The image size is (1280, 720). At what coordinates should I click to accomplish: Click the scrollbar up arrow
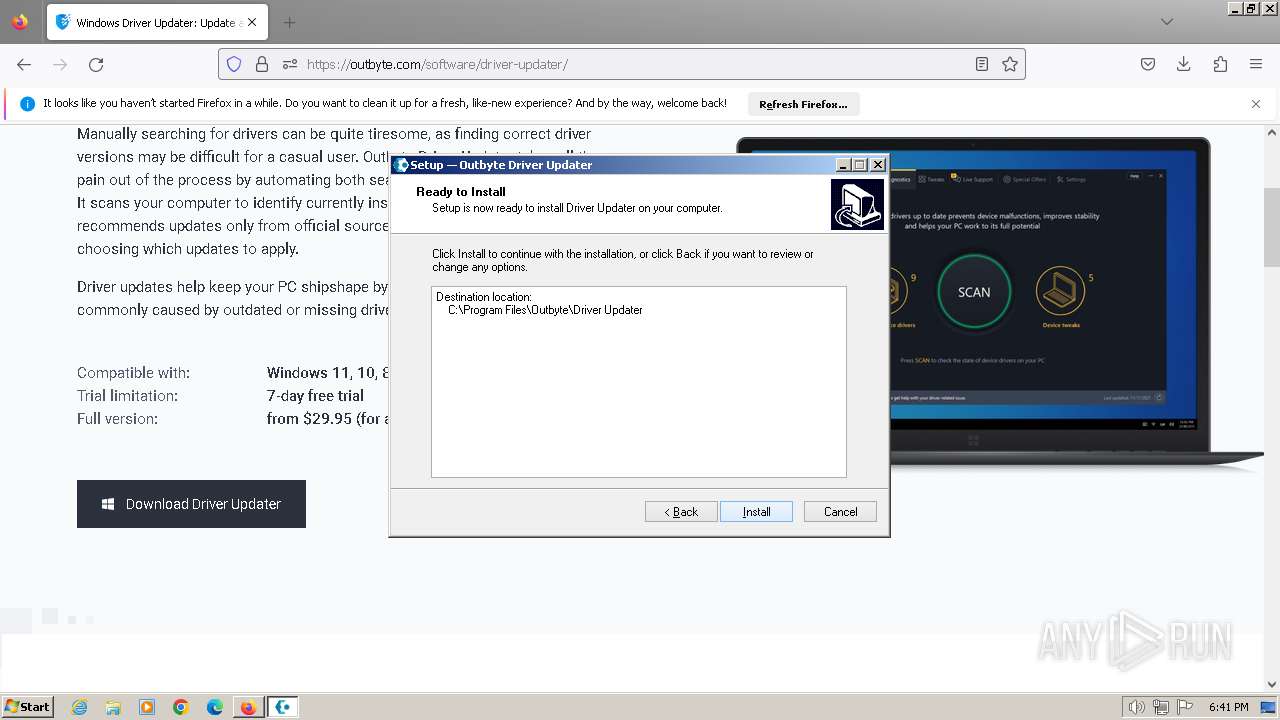[x=1272, y=132]
